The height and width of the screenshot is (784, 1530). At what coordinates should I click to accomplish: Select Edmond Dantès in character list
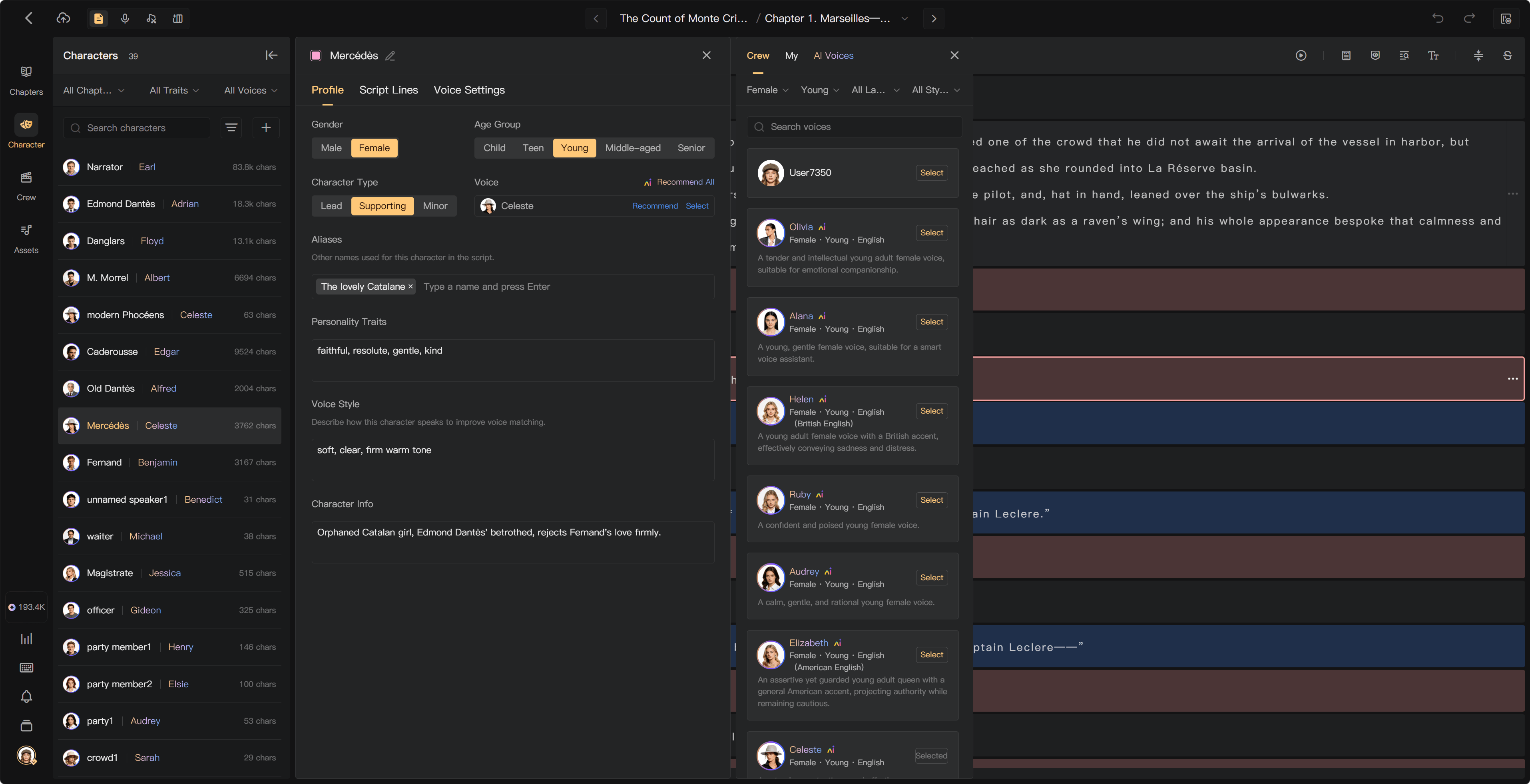[x=169, y=204]
